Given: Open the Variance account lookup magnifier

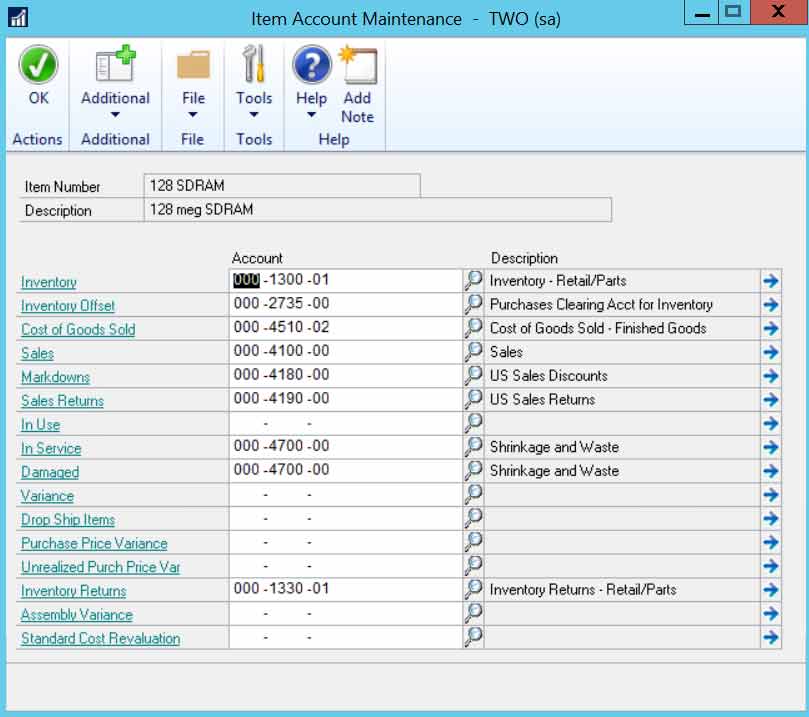Looking at the screenshot, I should [473, 494].
